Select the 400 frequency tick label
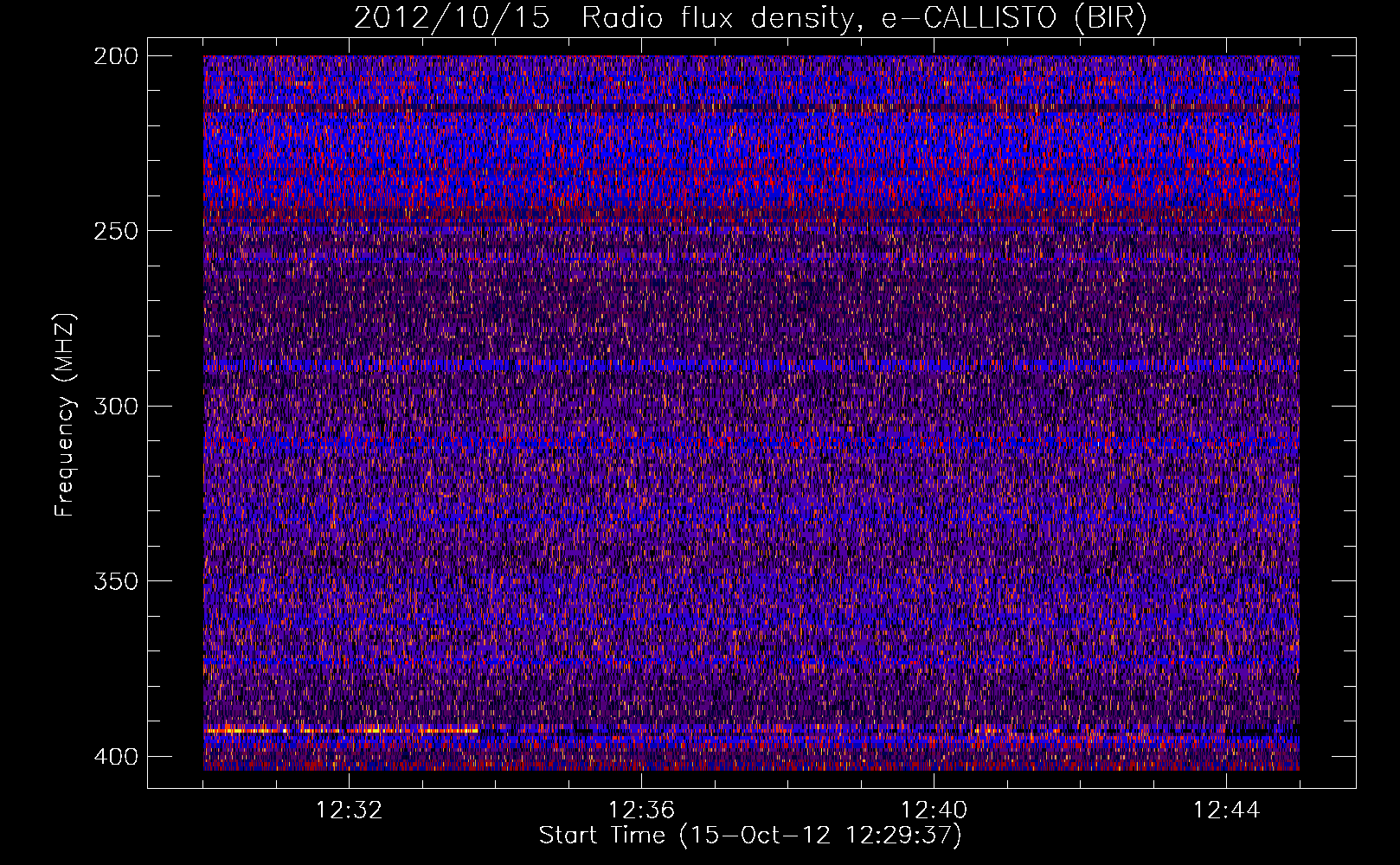Screen dimensions: 1400x865 click(x=115, y=757)
